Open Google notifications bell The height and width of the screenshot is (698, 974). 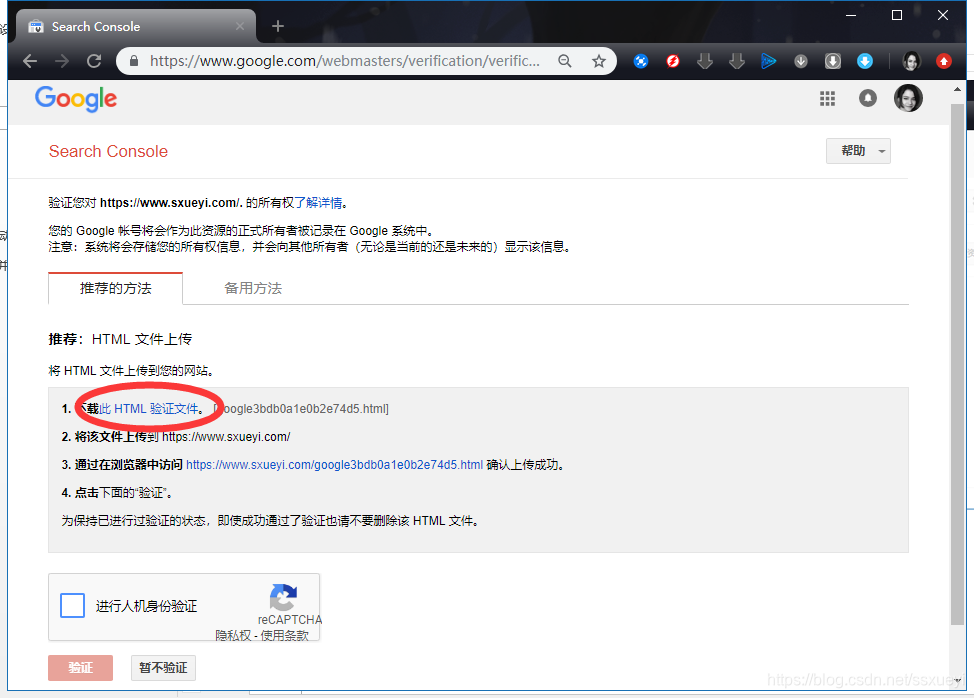[x=868, y=98]
